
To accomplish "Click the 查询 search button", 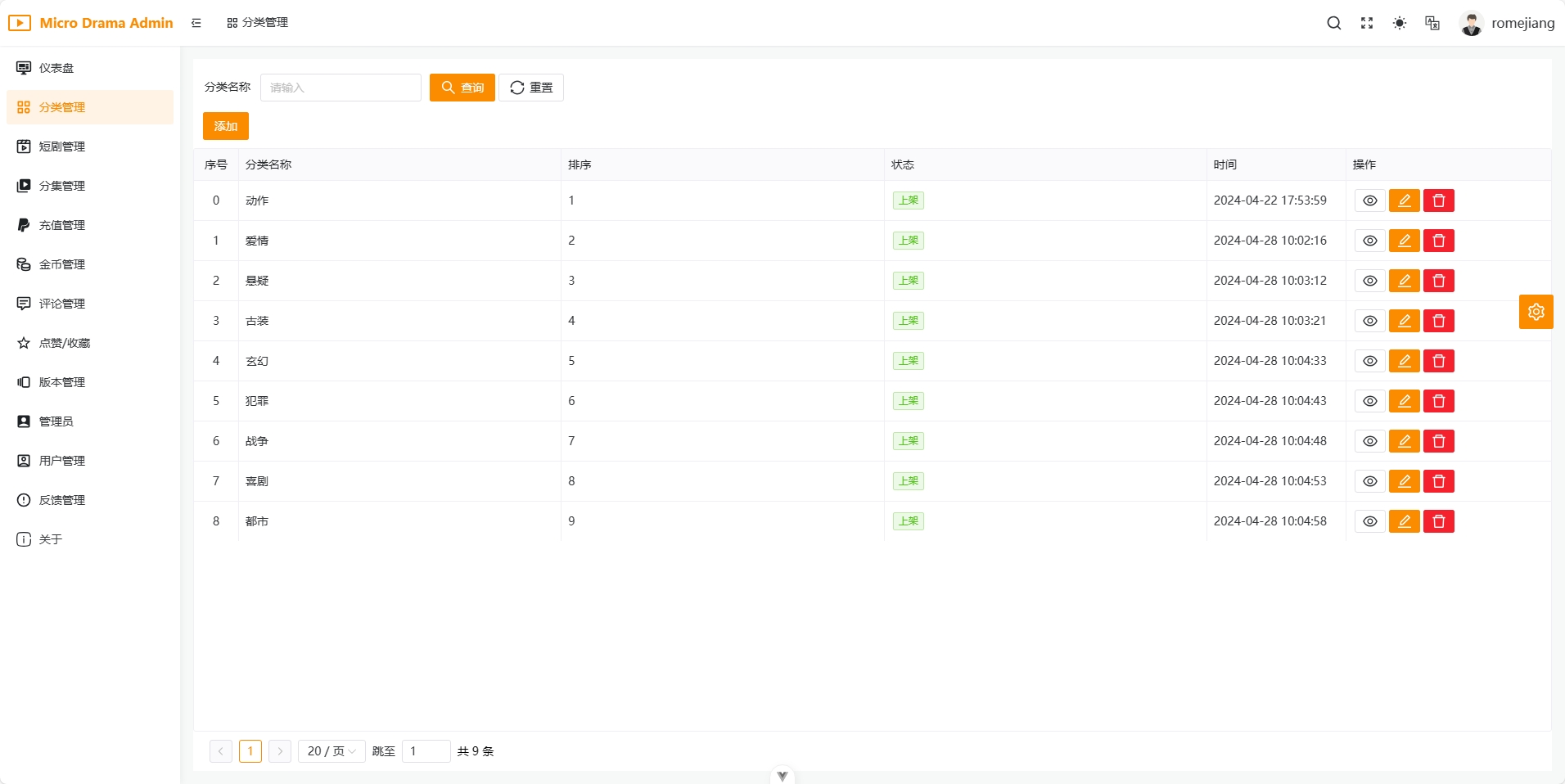I will (x=462, y=88).
